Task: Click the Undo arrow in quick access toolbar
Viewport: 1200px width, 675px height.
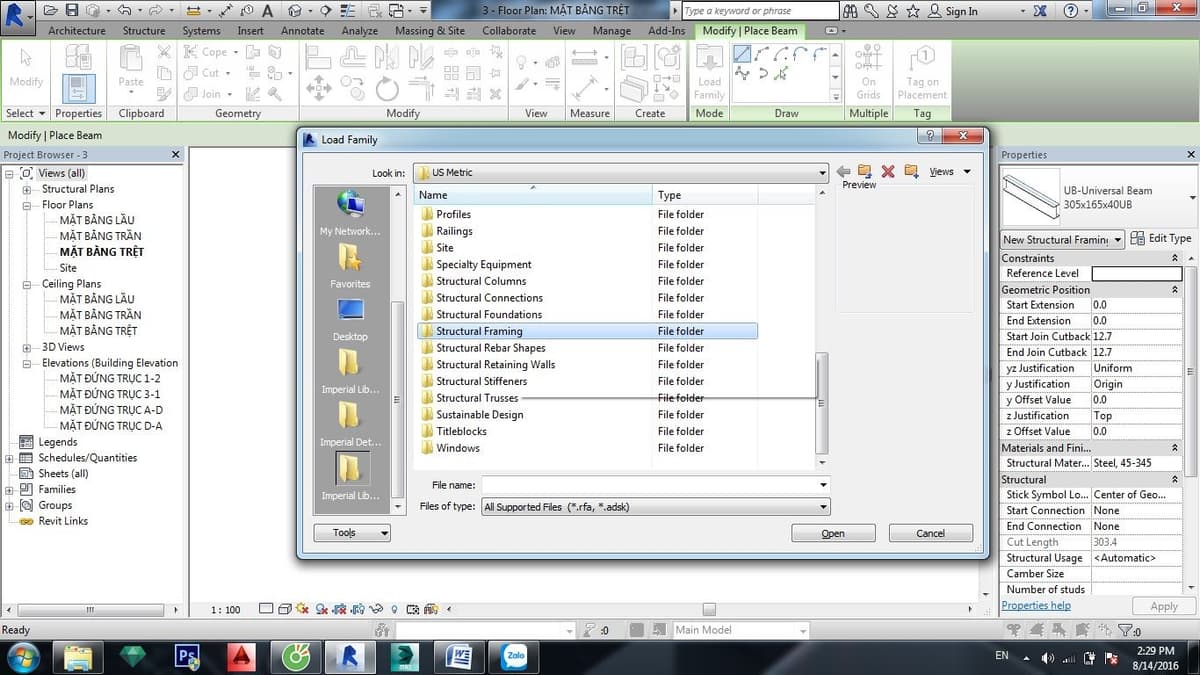Action: click(x=124, y=11)
